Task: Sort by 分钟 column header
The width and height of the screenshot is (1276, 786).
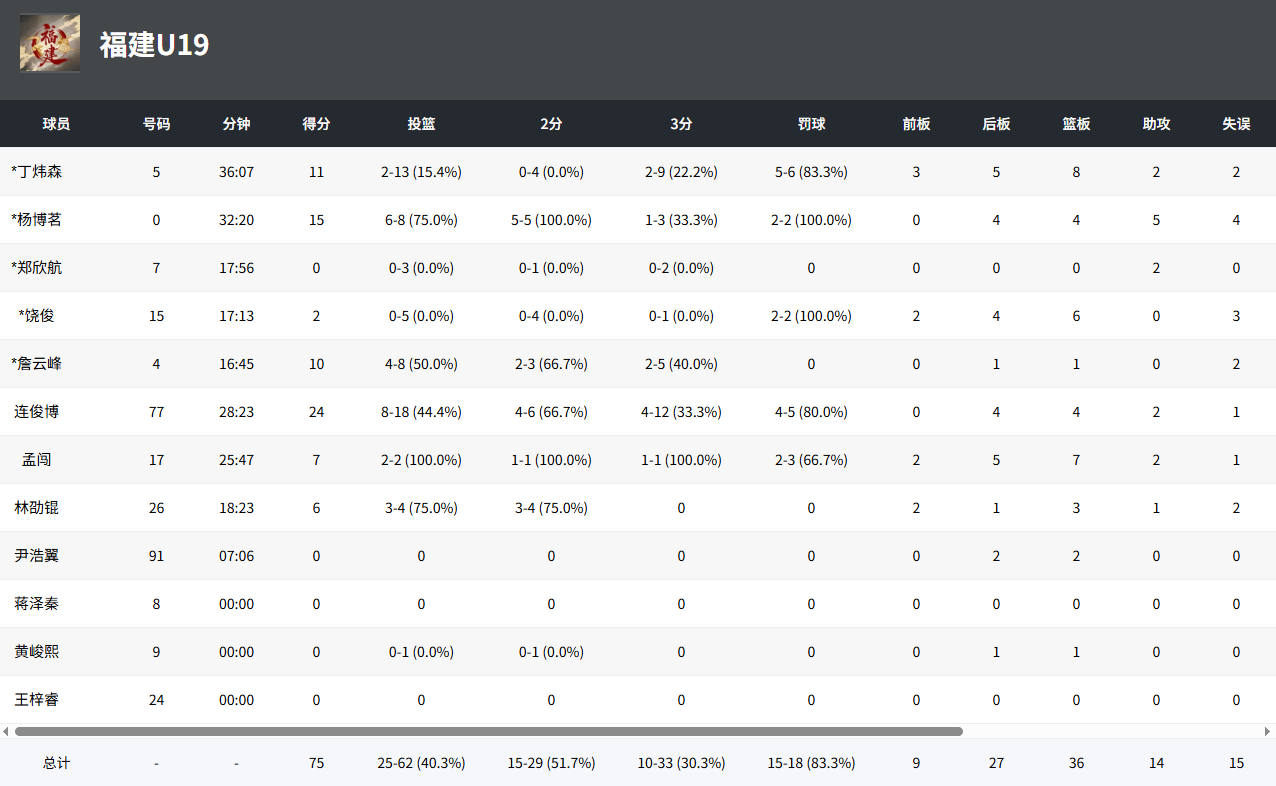Action: coord(236,124)
